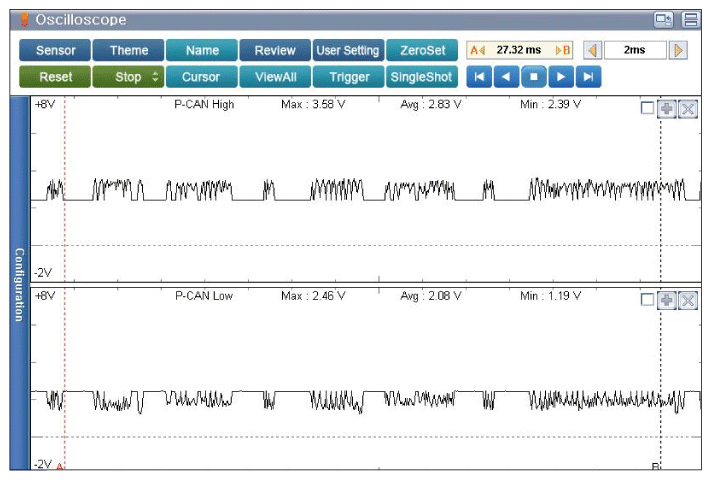This screenshot has width=711, height=480.
Task: Tick the P-CAN High channel checkbox
Action: click(648, 109)
